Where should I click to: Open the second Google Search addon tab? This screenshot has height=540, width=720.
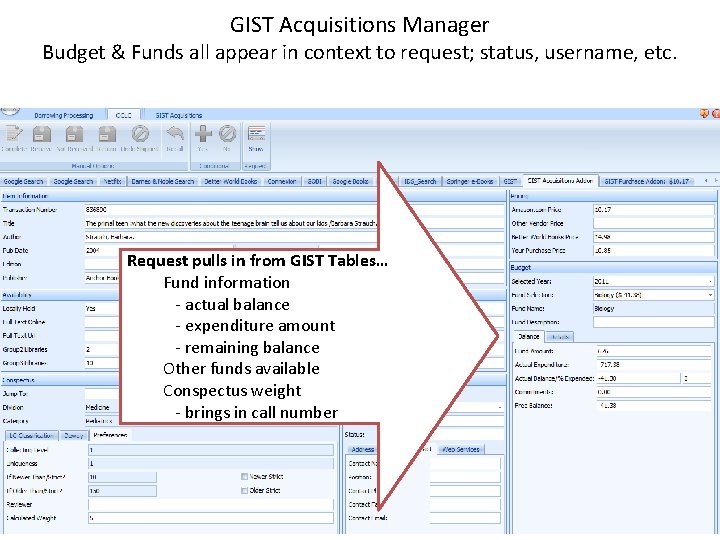tap(73, 181)
